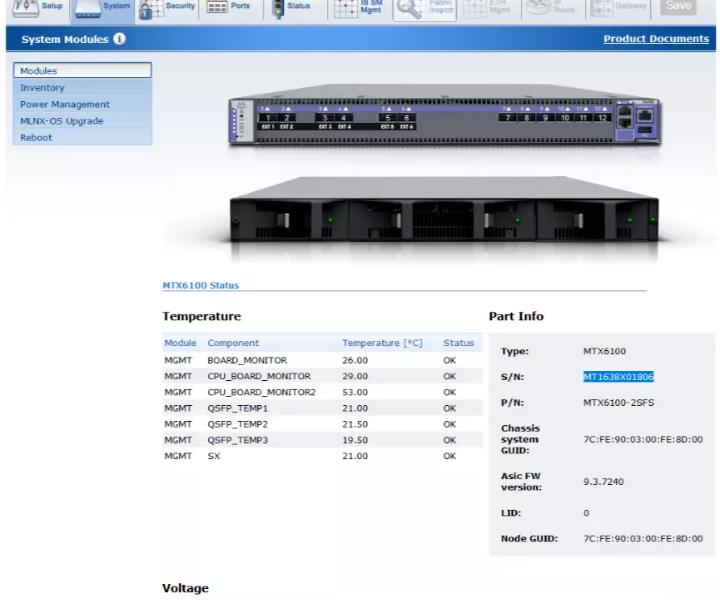Click the part number MTX6100-2SFS

[x=619, y=403]
